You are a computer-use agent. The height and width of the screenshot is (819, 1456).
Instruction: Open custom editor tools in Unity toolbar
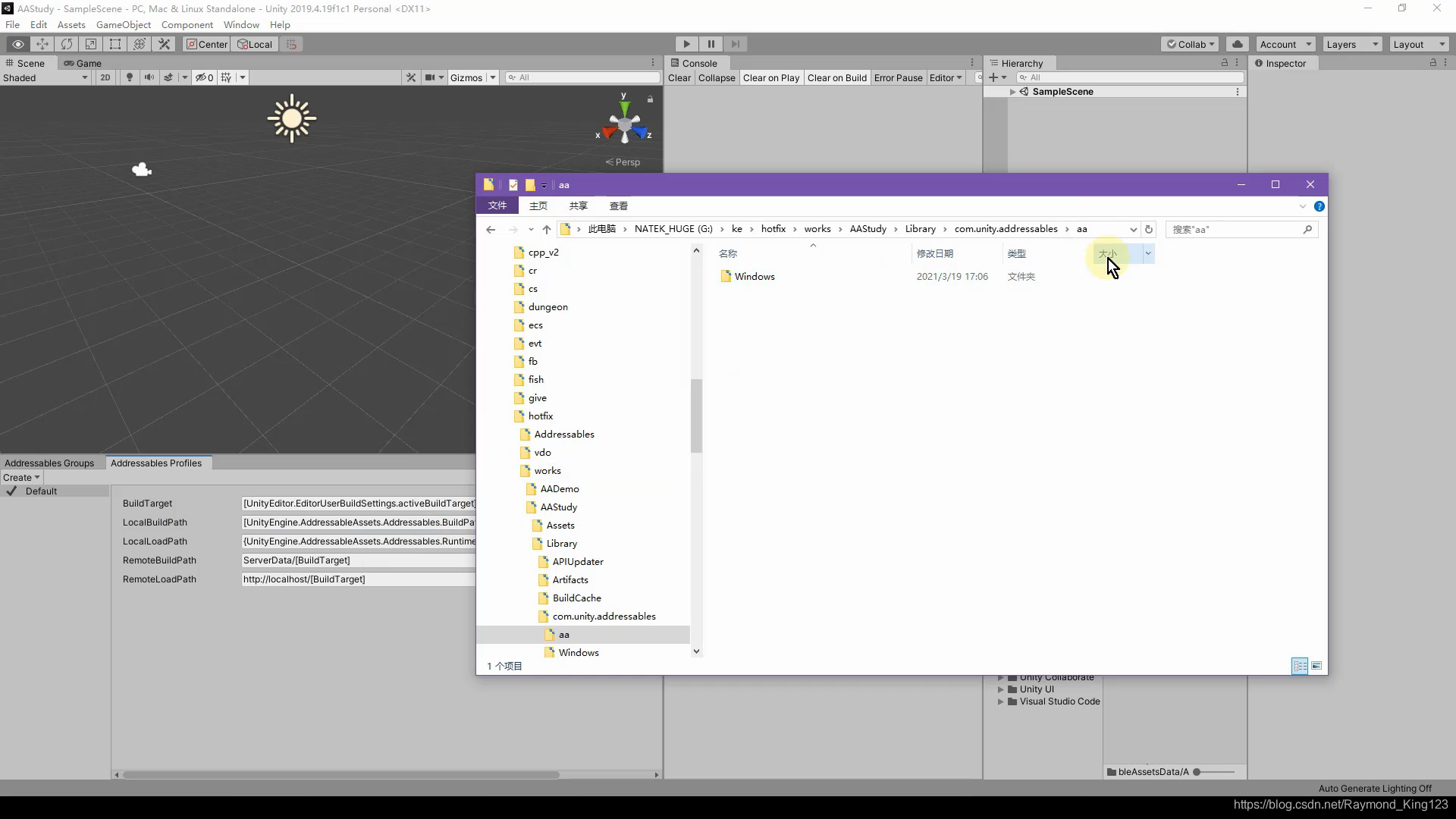pos(164,44)
